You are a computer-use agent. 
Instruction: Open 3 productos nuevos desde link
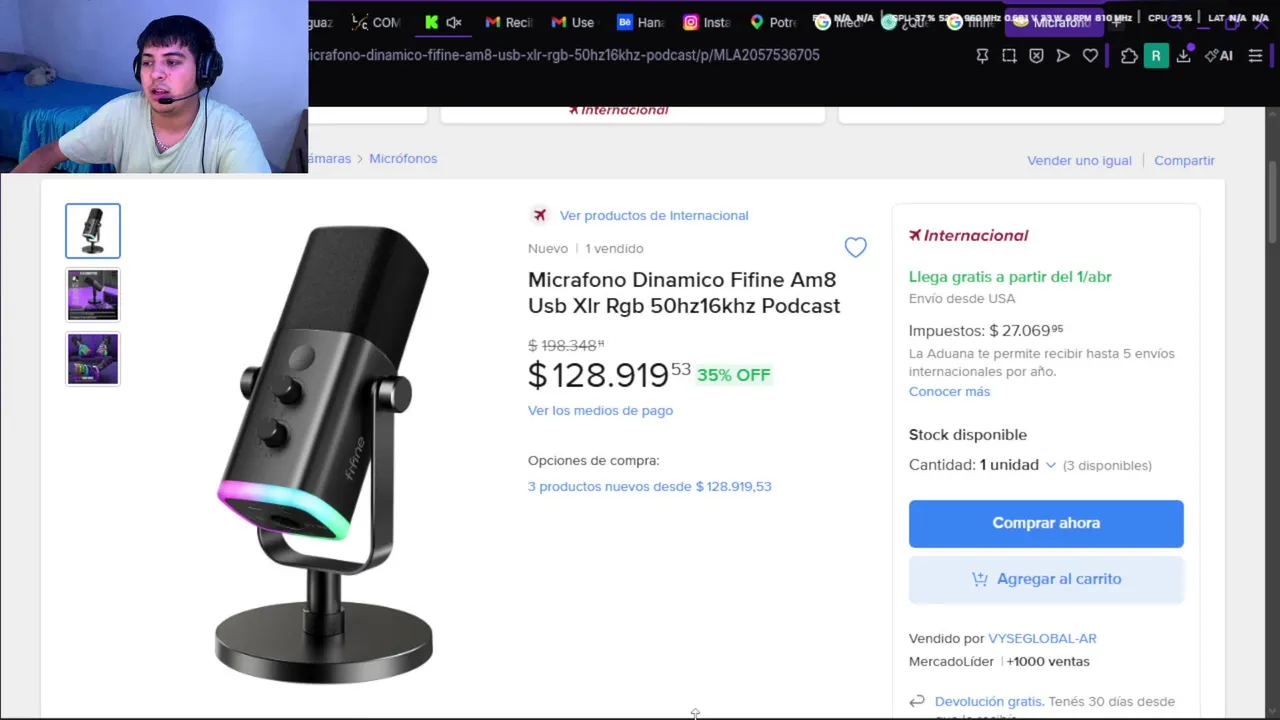(649, 486)
